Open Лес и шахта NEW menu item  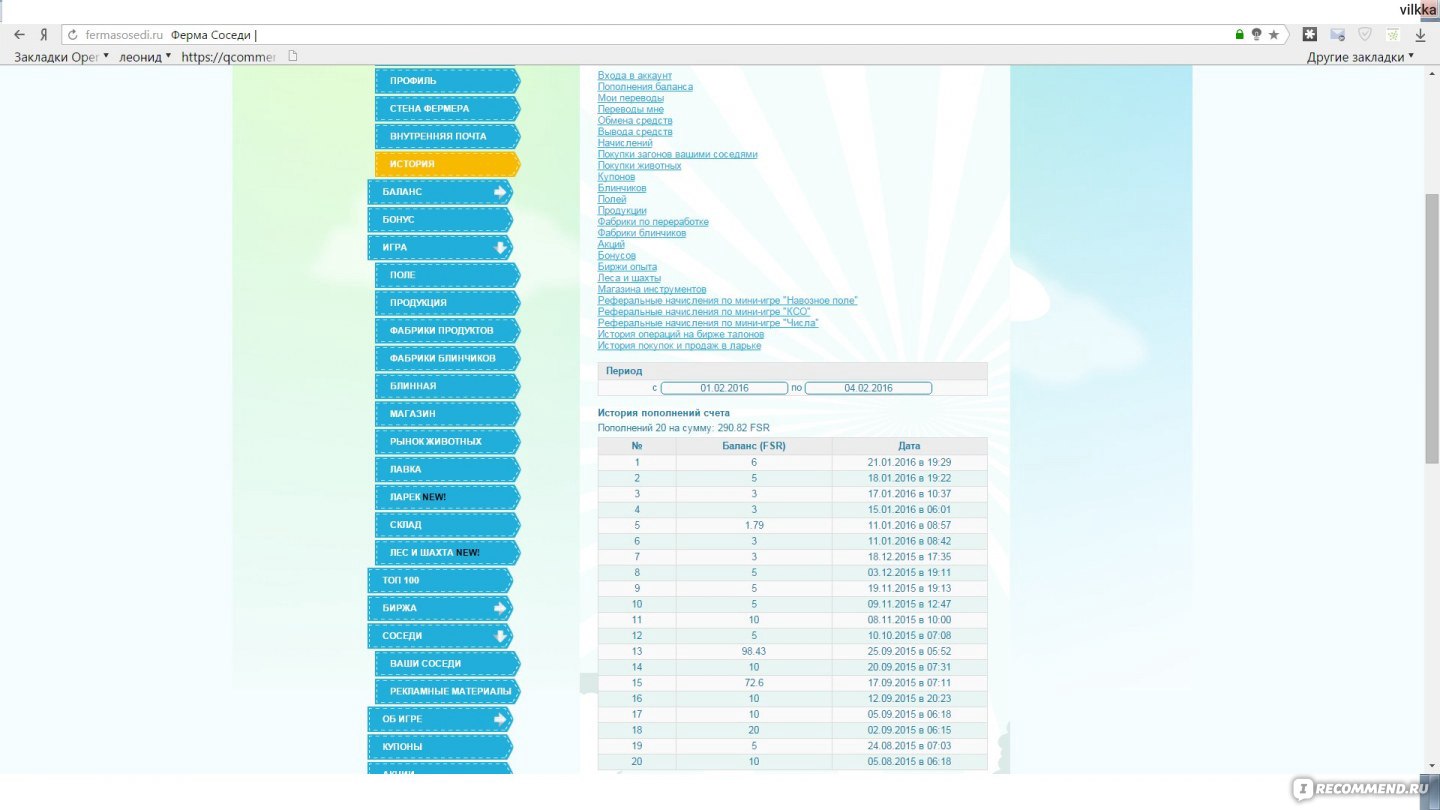[447, 552]
